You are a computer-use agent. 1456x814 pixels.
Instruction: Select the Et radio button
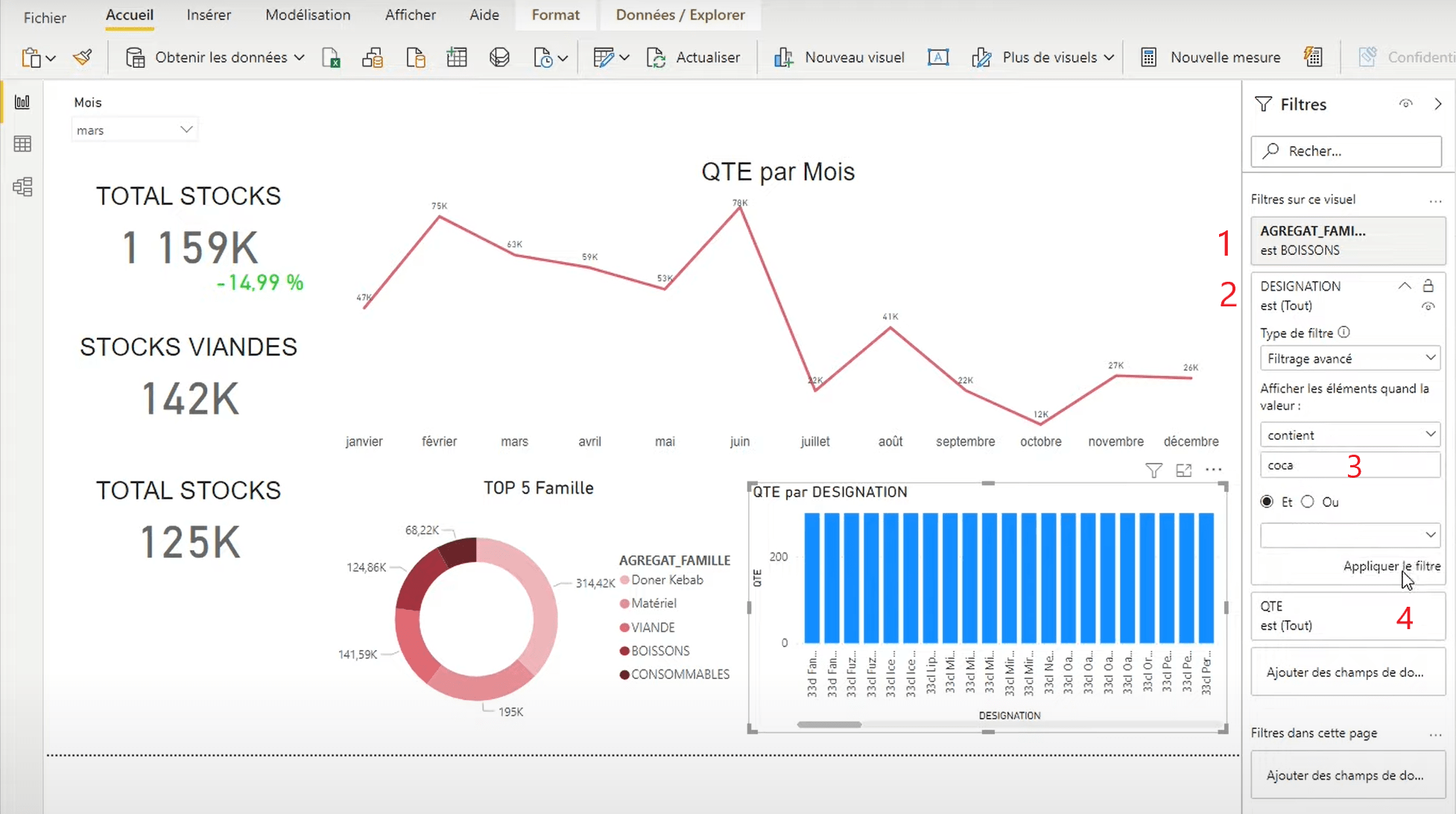click(x=1267, y=501)
